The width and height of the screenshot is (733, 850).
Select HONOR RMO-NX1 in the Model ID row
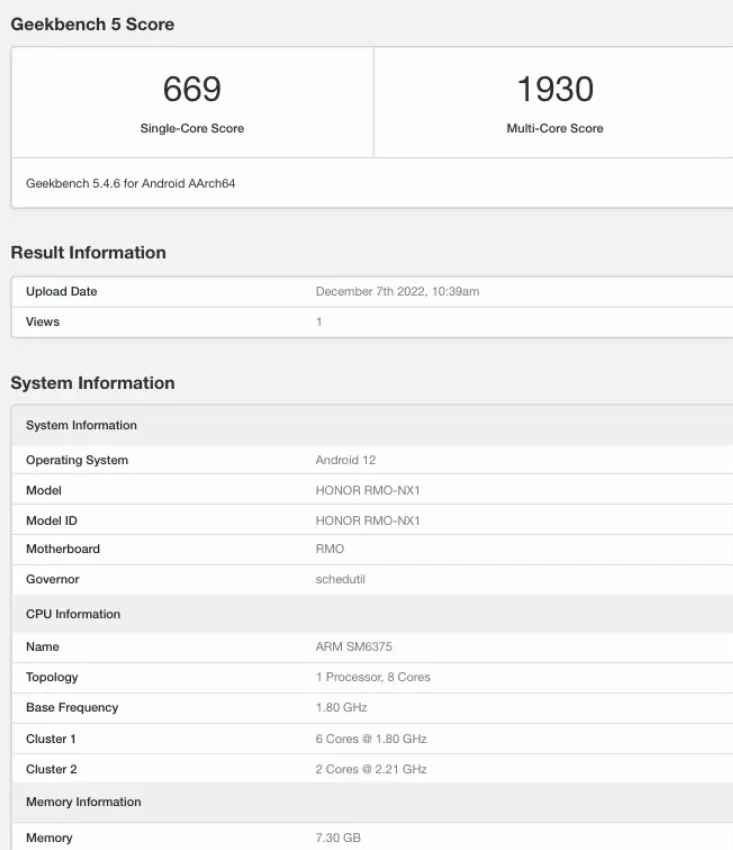tap(368, 521)
